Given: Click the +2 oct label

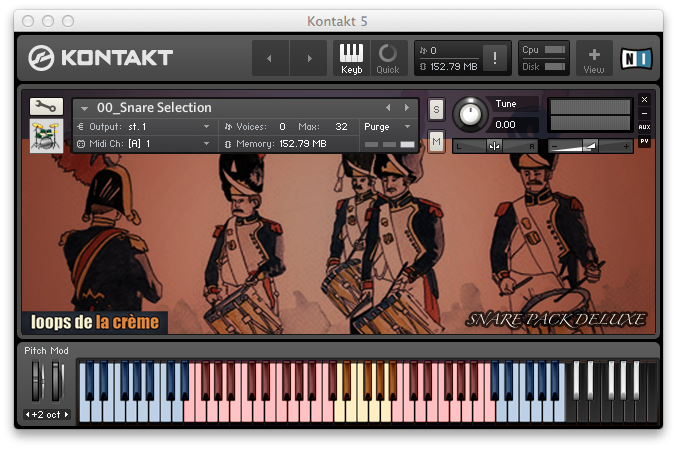Looking at the screenshot, I should (46, 414).
